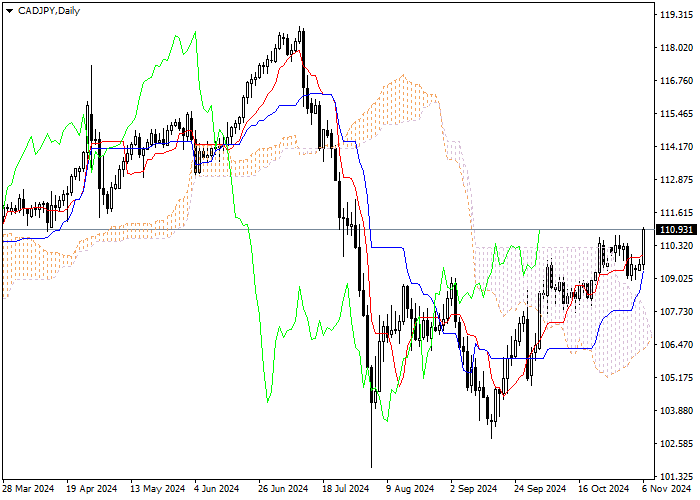Select the 101.325 price scale label
700x500 pixels.
pyautogui.click(x=676, y=477)
